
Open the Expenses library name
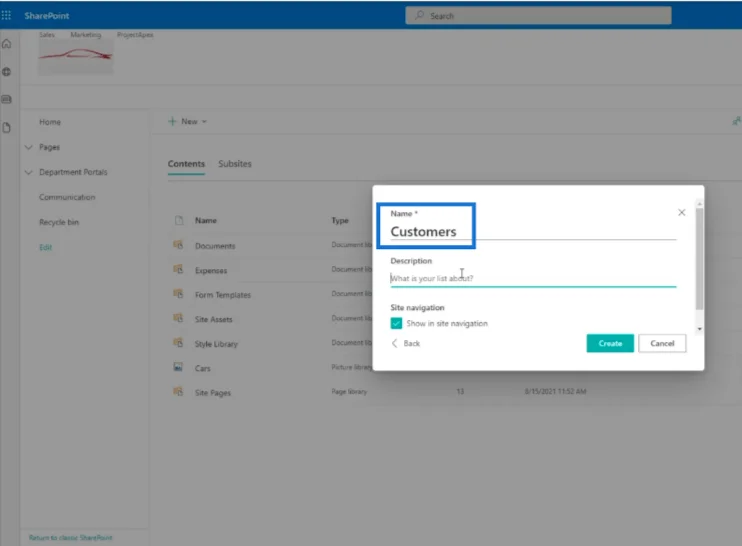coord(211,271)
